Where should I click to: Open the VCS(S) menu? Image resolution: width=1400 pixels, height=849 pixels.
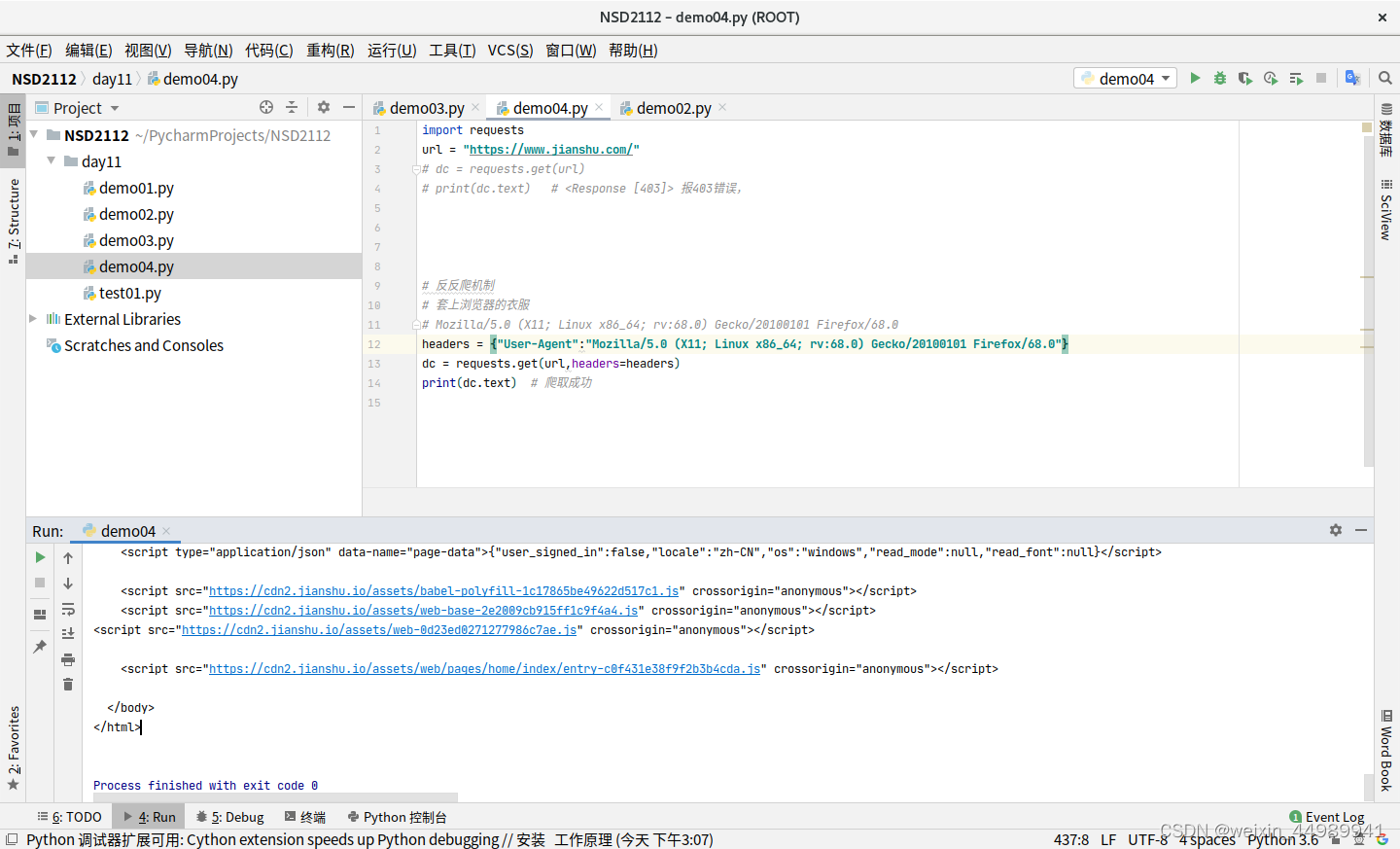[x=510, y=50]
